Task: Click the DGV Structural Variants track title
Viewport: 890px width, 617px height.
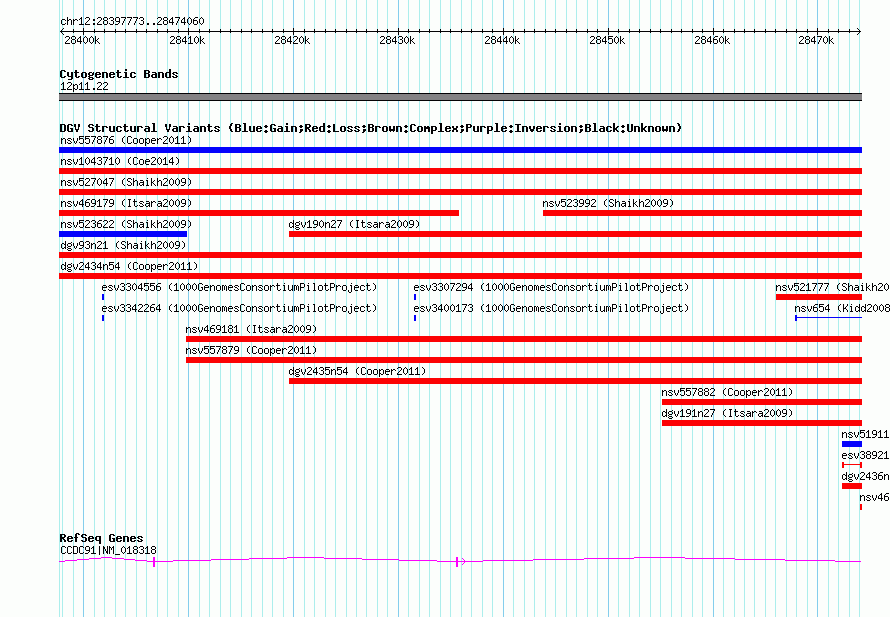Action: click(x=371, y=128)
